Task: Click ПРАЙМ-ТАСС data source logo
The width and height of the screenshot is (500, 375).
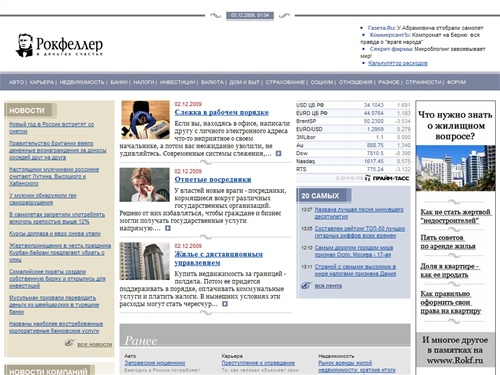Action: tap(387, 178)
